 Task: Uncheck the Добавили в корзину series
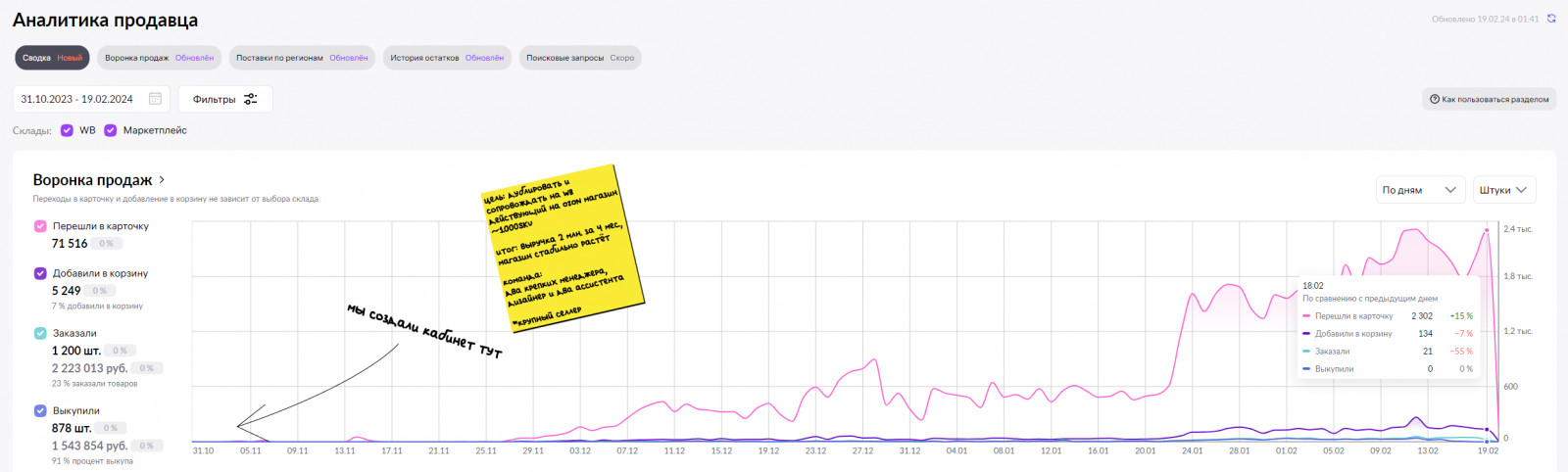tap(40, 273)
